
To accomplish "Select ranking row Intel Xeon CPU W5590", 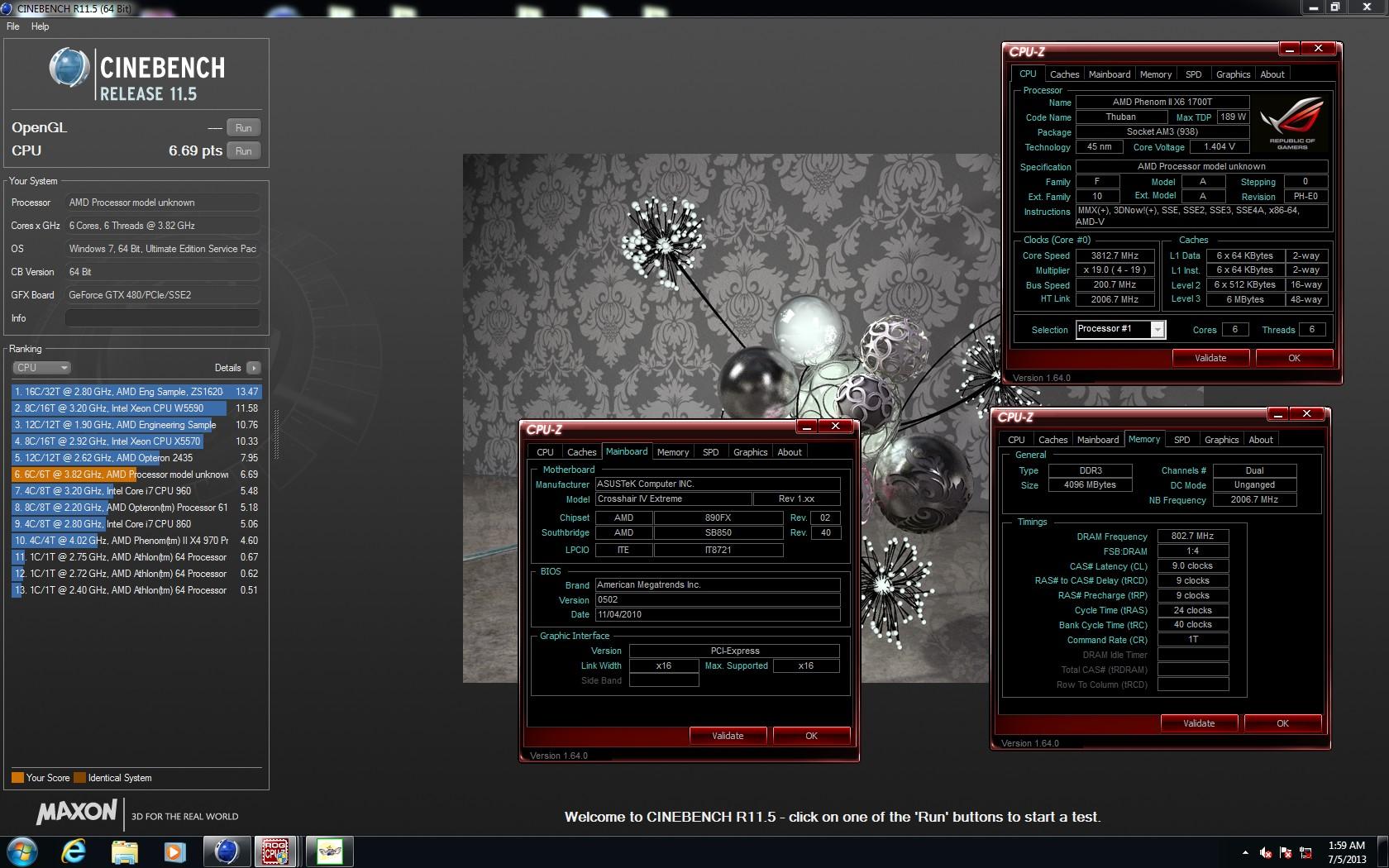I will click(x=136, y=408).
